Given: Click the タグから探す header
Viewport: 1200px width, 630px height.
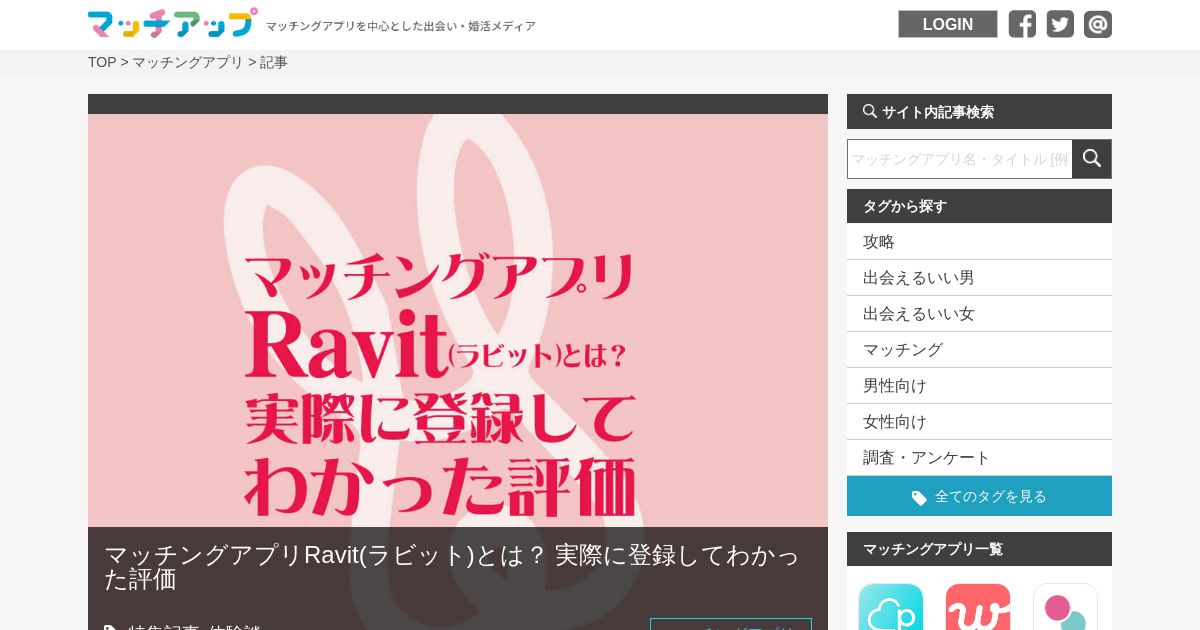Looking at the screenshot, I should coord(979,206).
